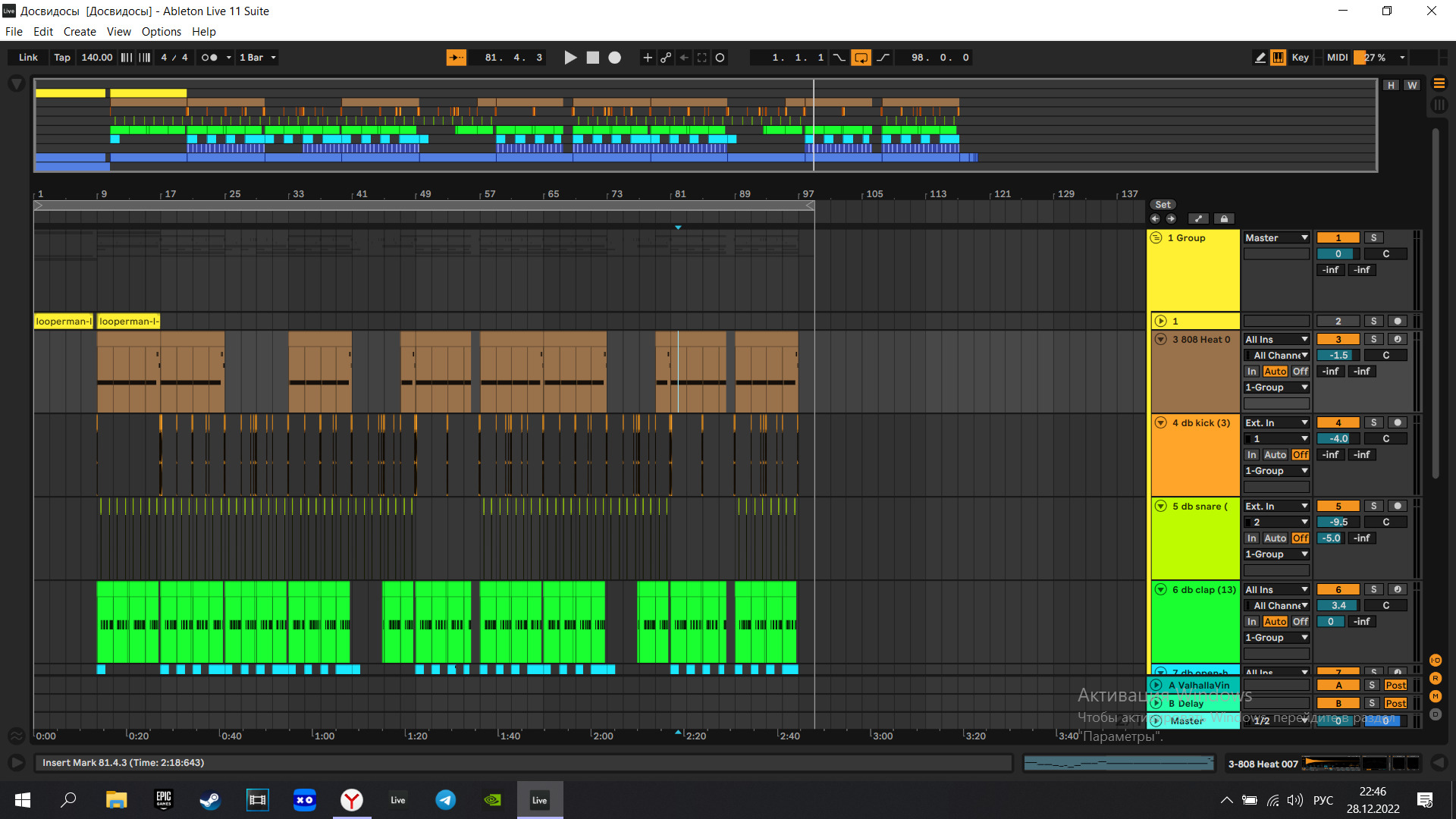Image resolution: width=1456 pixels, height=819 pixels.
Task: Toggle the Loop switch
Action: 861,58
